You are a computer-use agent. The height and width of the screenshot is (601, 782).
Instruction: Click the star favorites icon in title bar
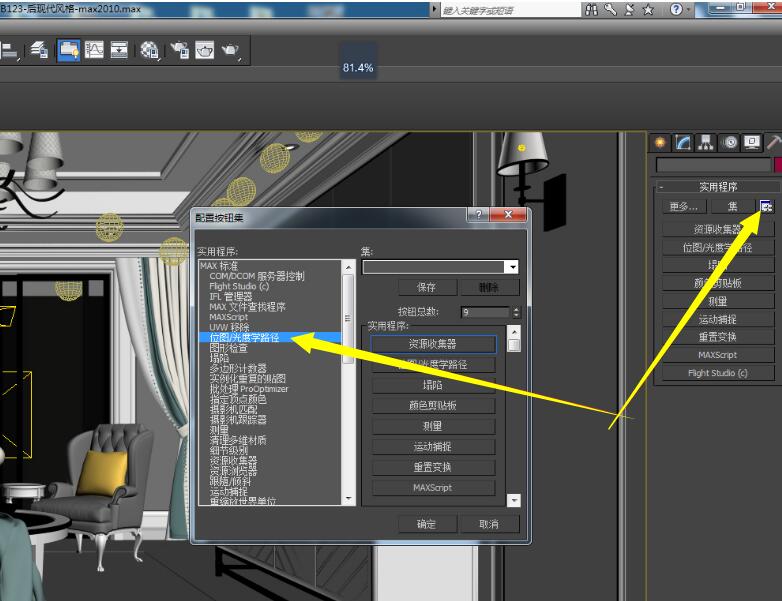tap(648, 9)
